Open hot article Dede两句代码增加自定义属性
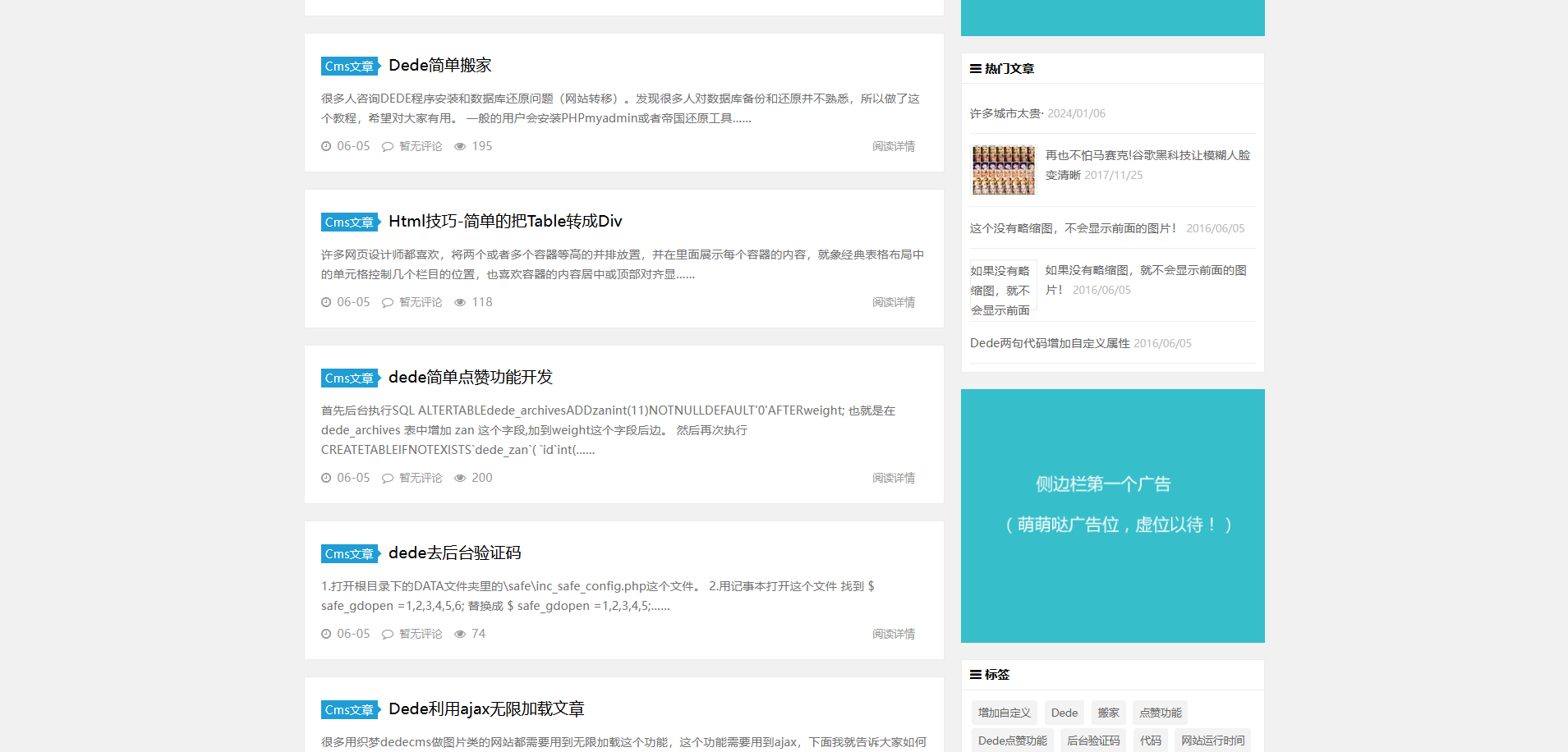The height and width of the screenshot is (752, 1568). (1050, 343)
